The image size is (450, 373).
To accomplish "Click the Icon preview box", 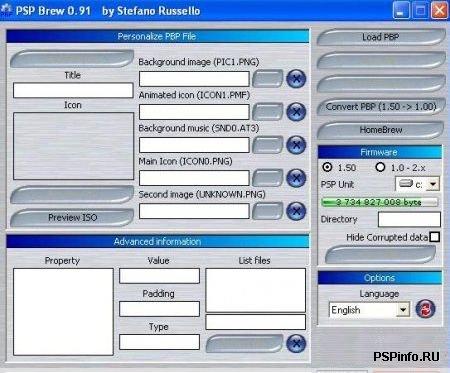I will [x=73, y=146].
